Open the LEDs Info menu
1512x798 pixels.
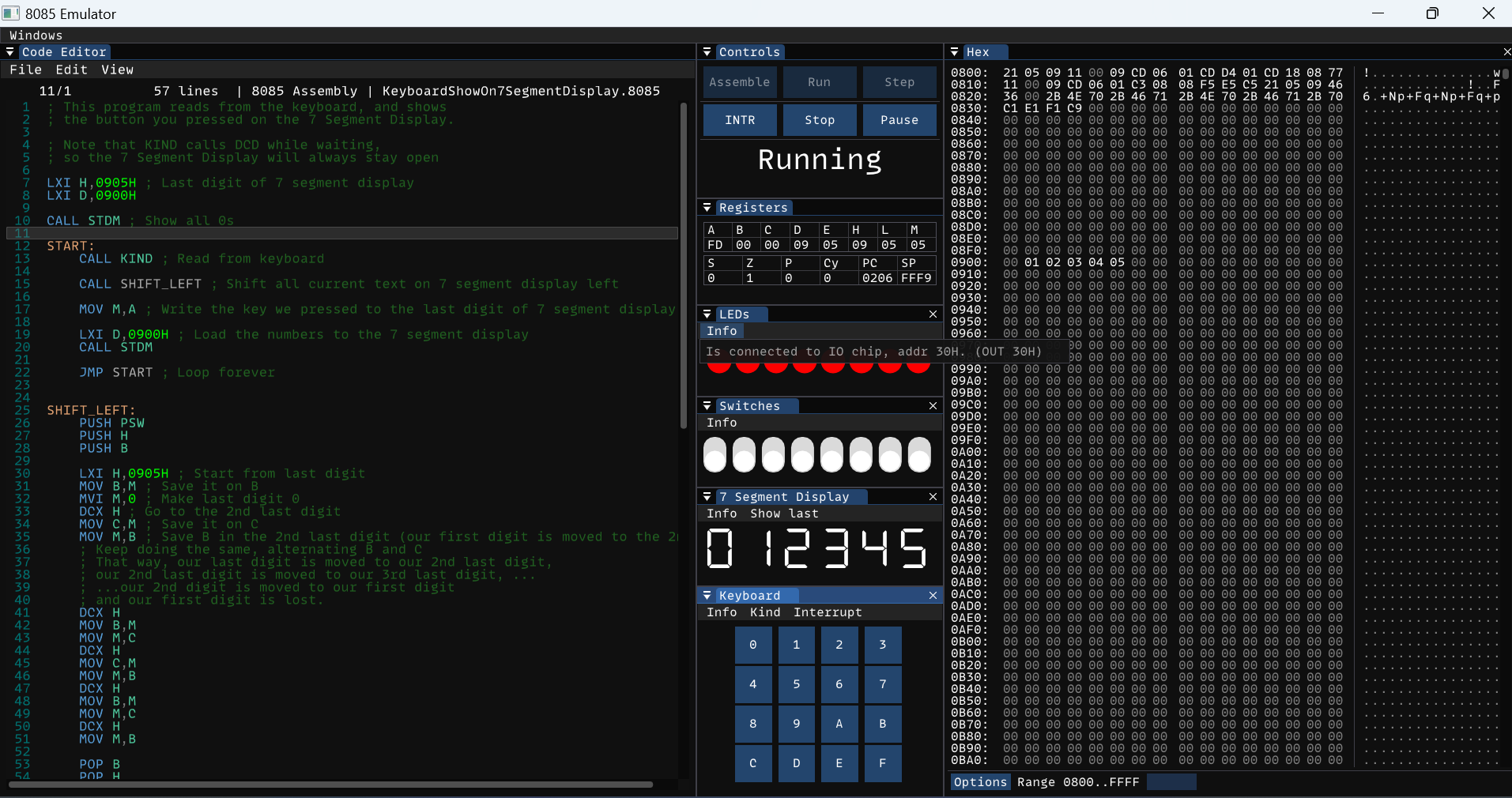pos(722,331)
